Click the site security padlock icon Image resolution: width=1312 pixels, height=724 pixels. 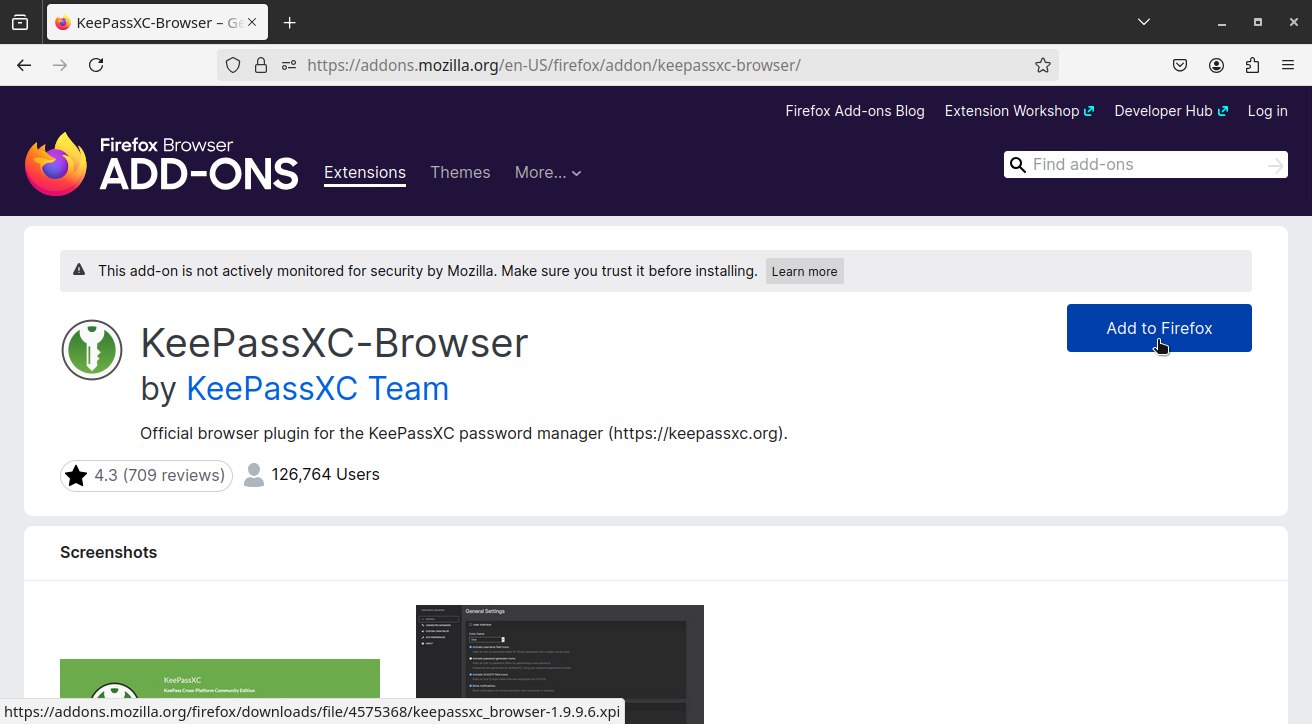(x=261, y=65)
